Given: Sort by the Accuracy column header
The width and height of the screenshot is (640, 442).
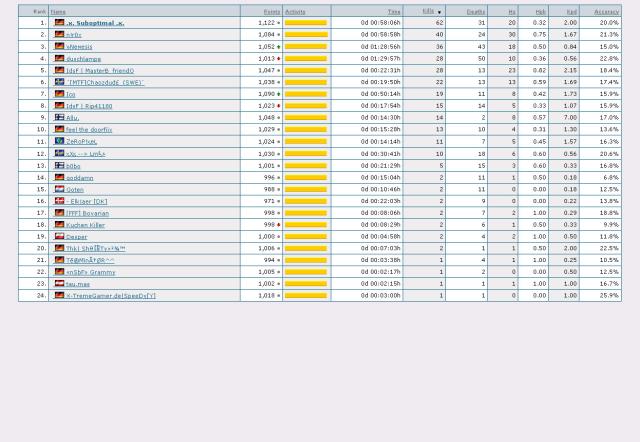Looking at the screenshot, I should pos(606,11).
